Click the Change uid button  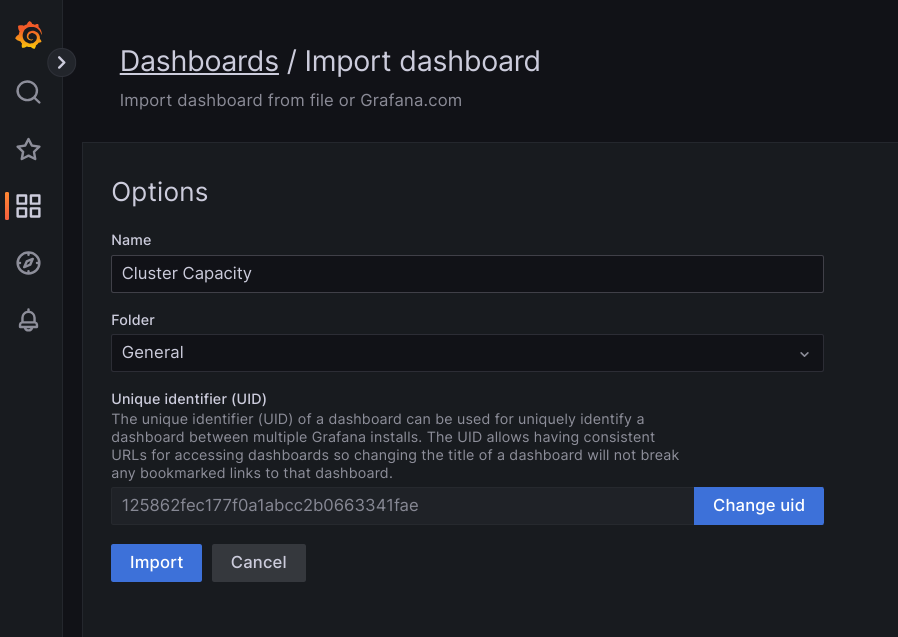click(x=758, y=506)
